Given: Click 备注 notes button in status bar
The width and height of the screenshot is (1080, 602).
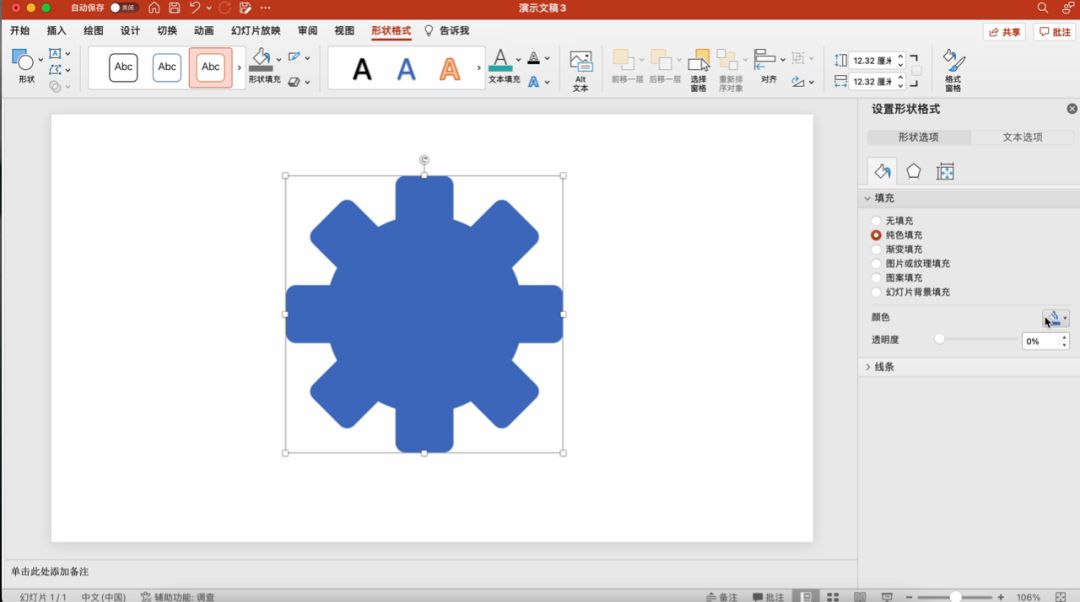Looking at the screenshot, I should pyautogui.click(x=721, y=596).
